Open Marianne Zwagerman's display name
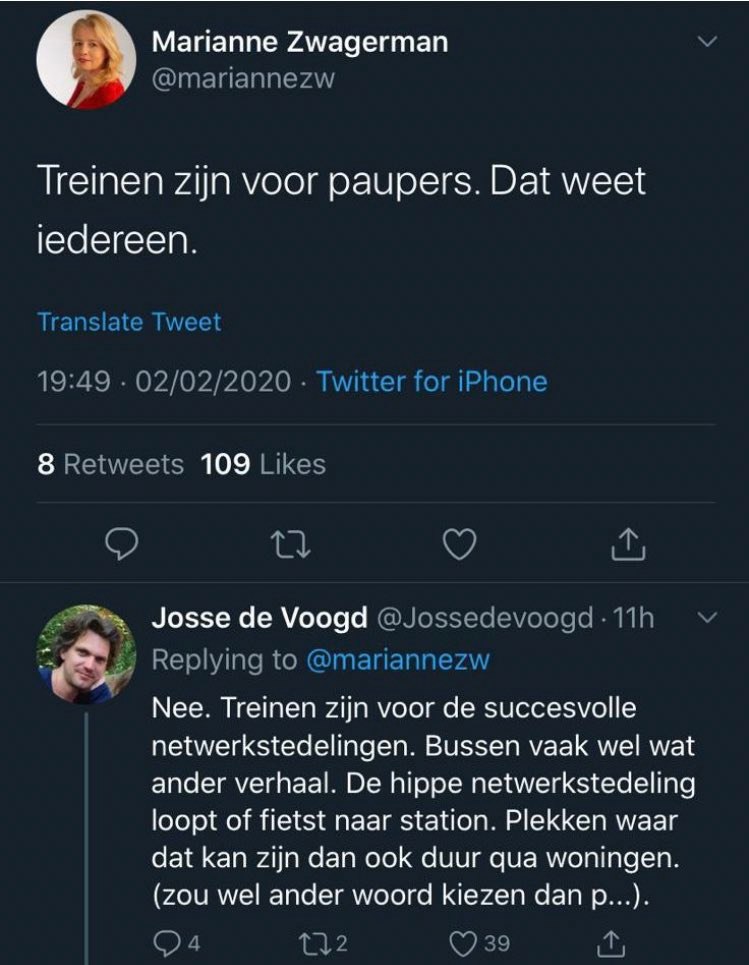The width and height of the screenshot is (749, 965). point(300,42)
